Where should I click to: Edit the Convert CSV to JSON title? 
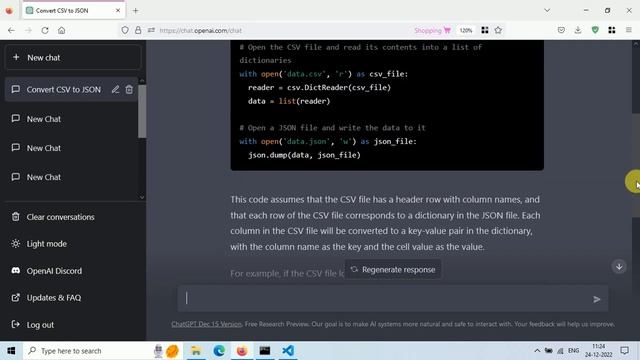[116, 89]
